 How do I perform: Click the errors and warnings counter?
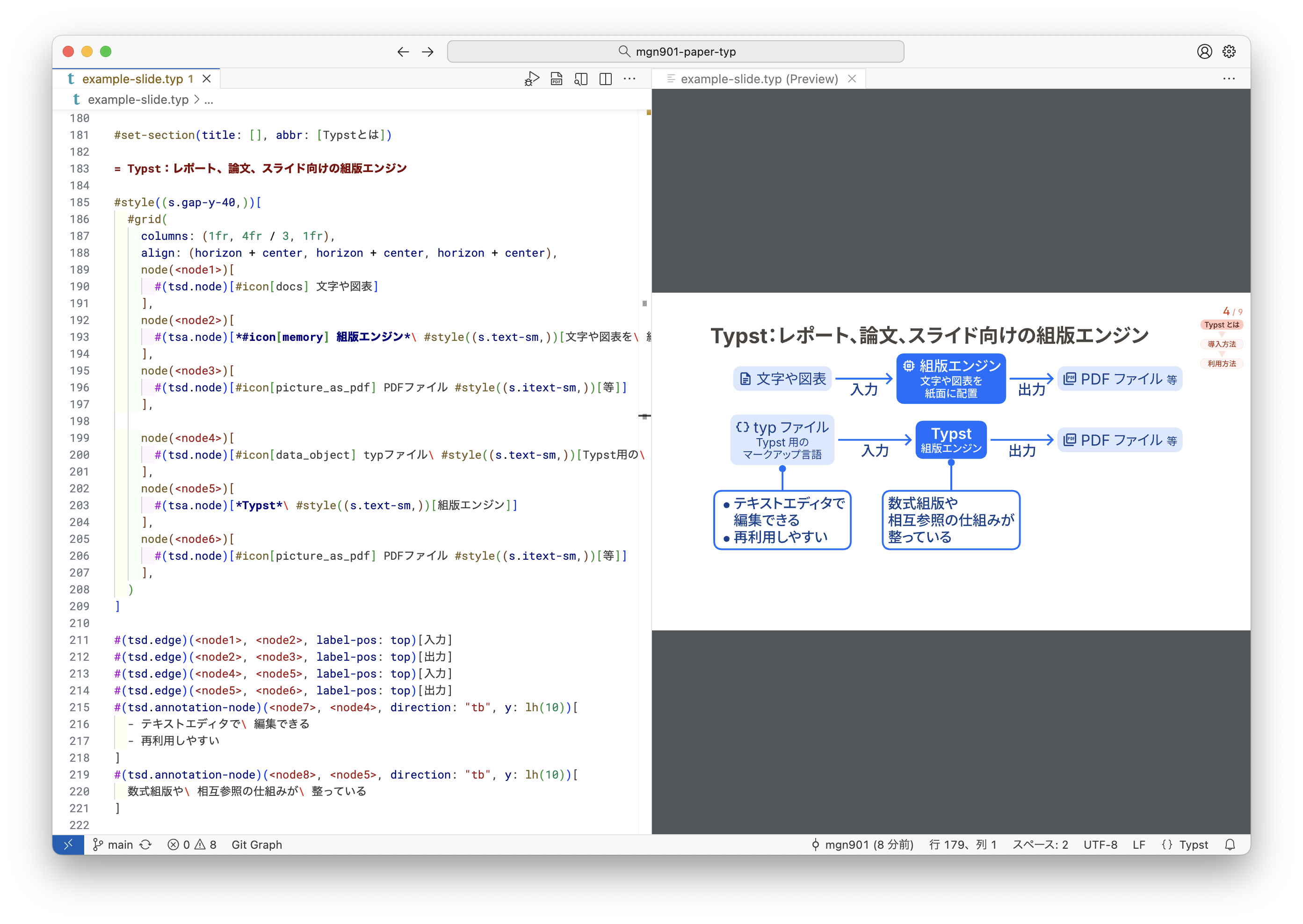[x=192, y=845]
